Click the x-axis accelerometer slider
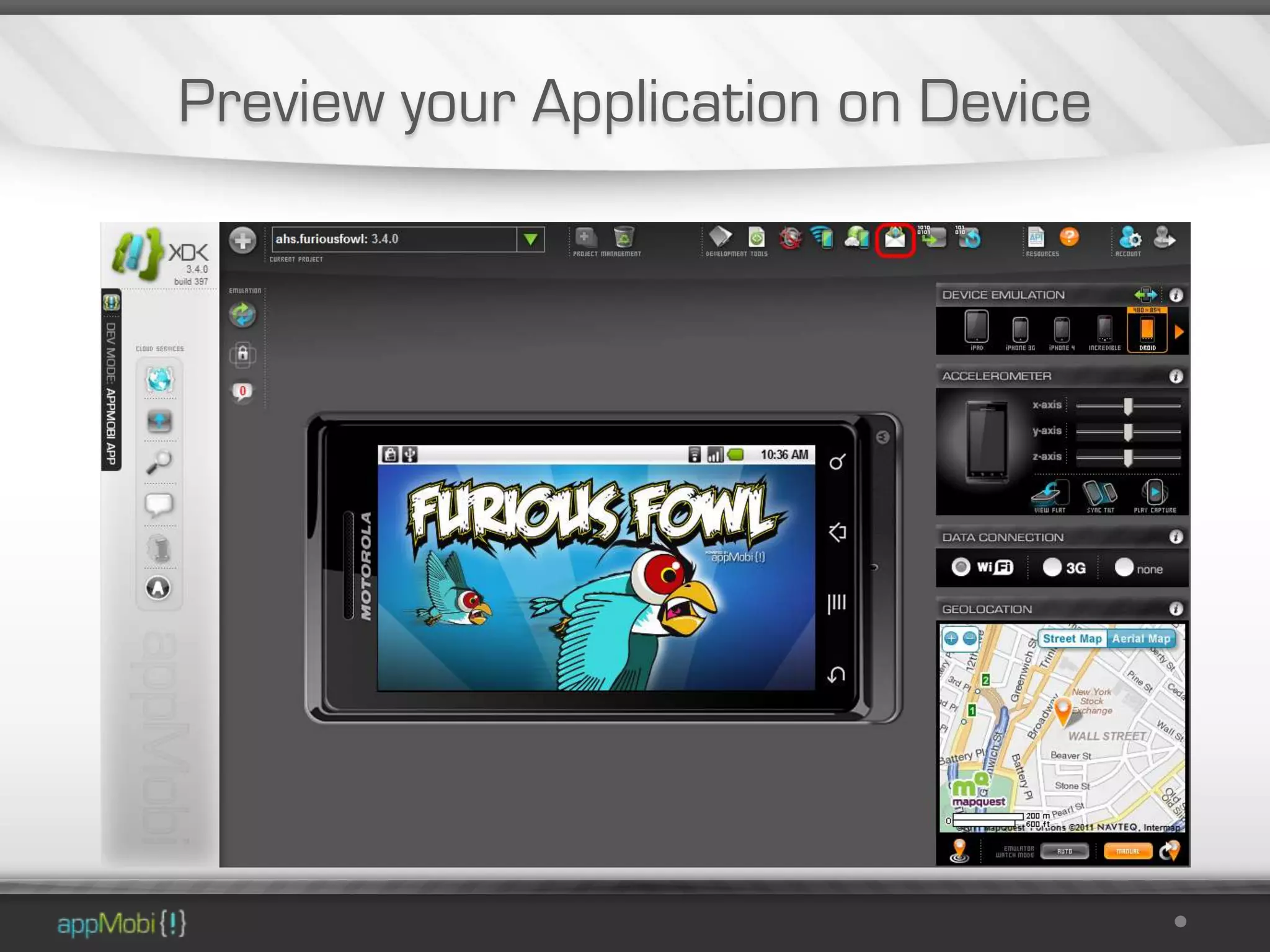 click(x=1128, y=406)
